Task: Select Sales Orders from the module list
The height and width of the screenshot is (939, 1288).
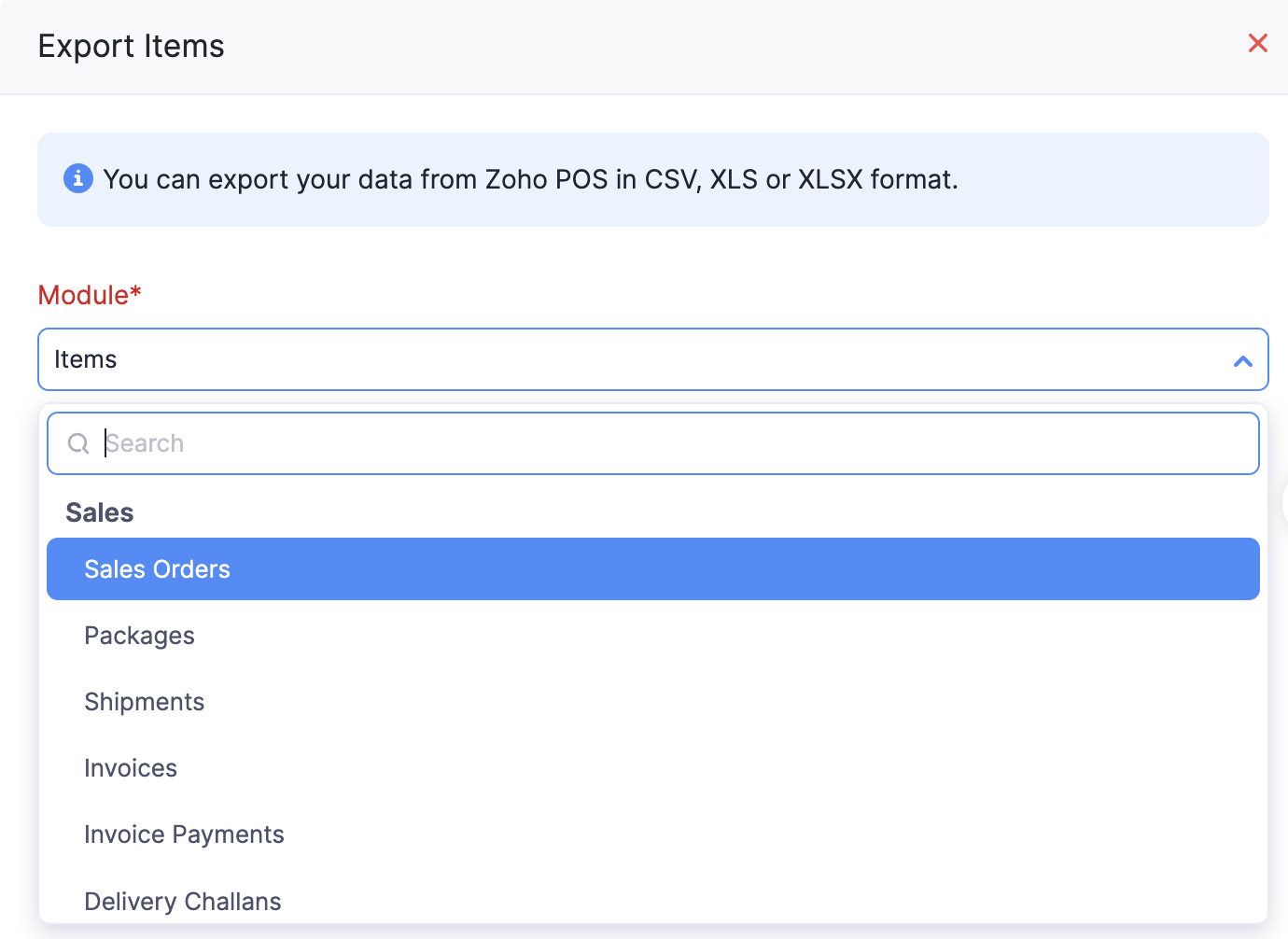Action: [157, 569]
